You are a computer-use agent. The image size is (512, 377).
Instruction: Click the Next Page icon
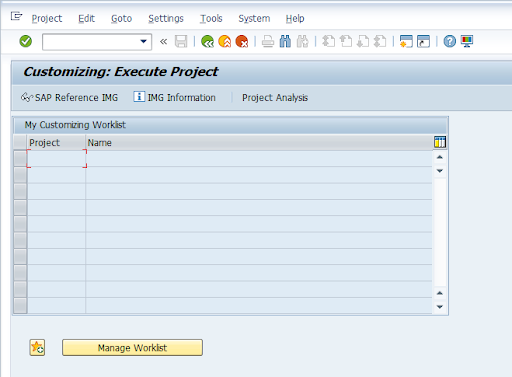point(363,42)
